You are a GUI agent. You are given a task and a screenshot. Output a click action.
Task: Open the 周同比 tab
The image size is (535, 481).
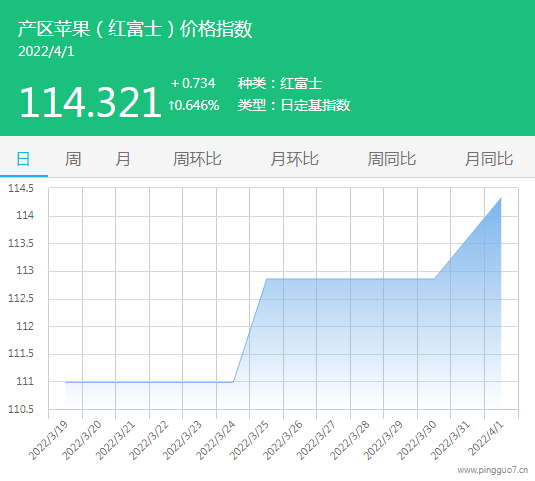[x=392, y=159]
